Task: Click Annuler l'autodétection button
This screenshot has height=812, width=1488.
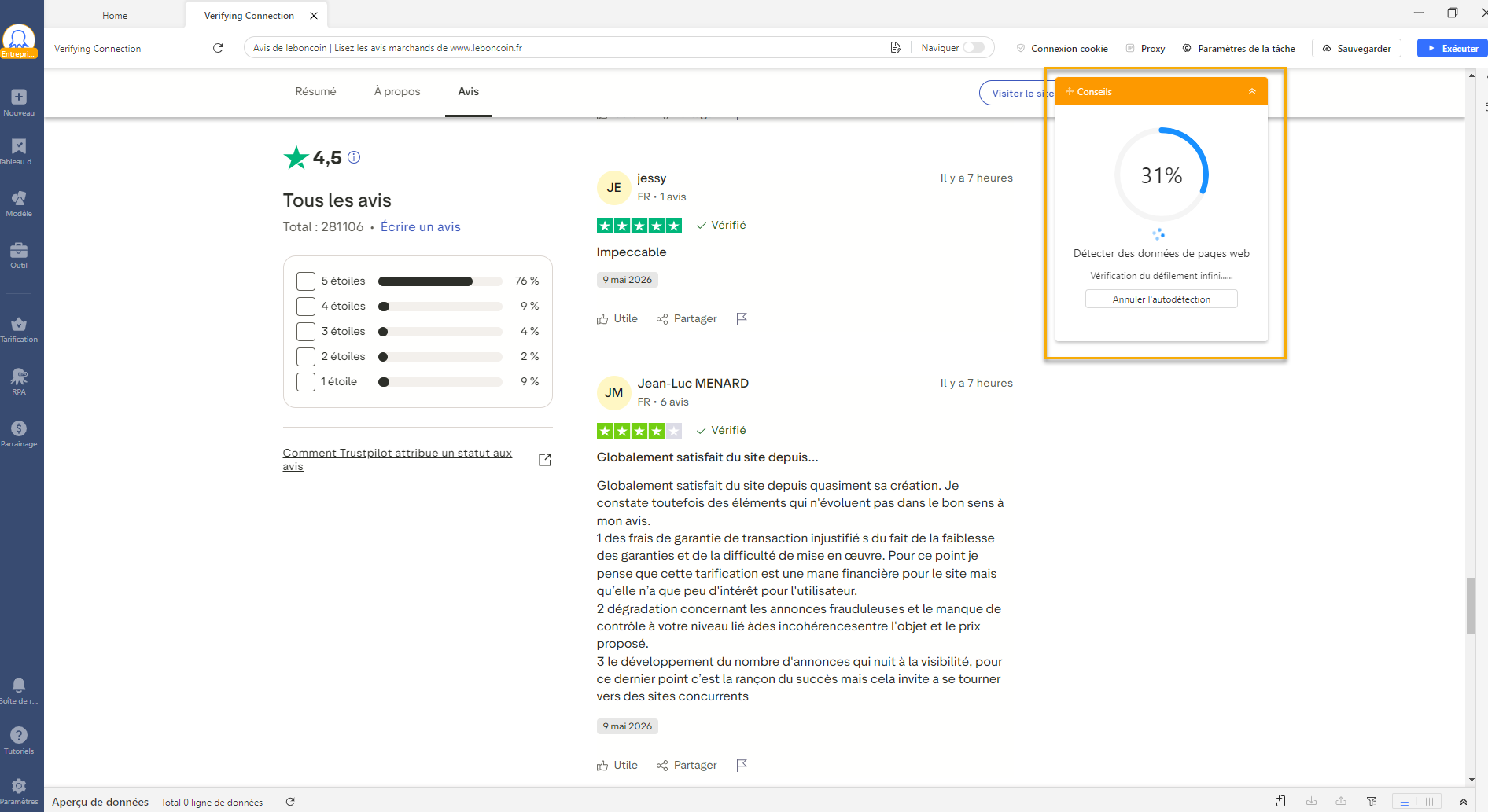Action: (x=1161, y=299)
